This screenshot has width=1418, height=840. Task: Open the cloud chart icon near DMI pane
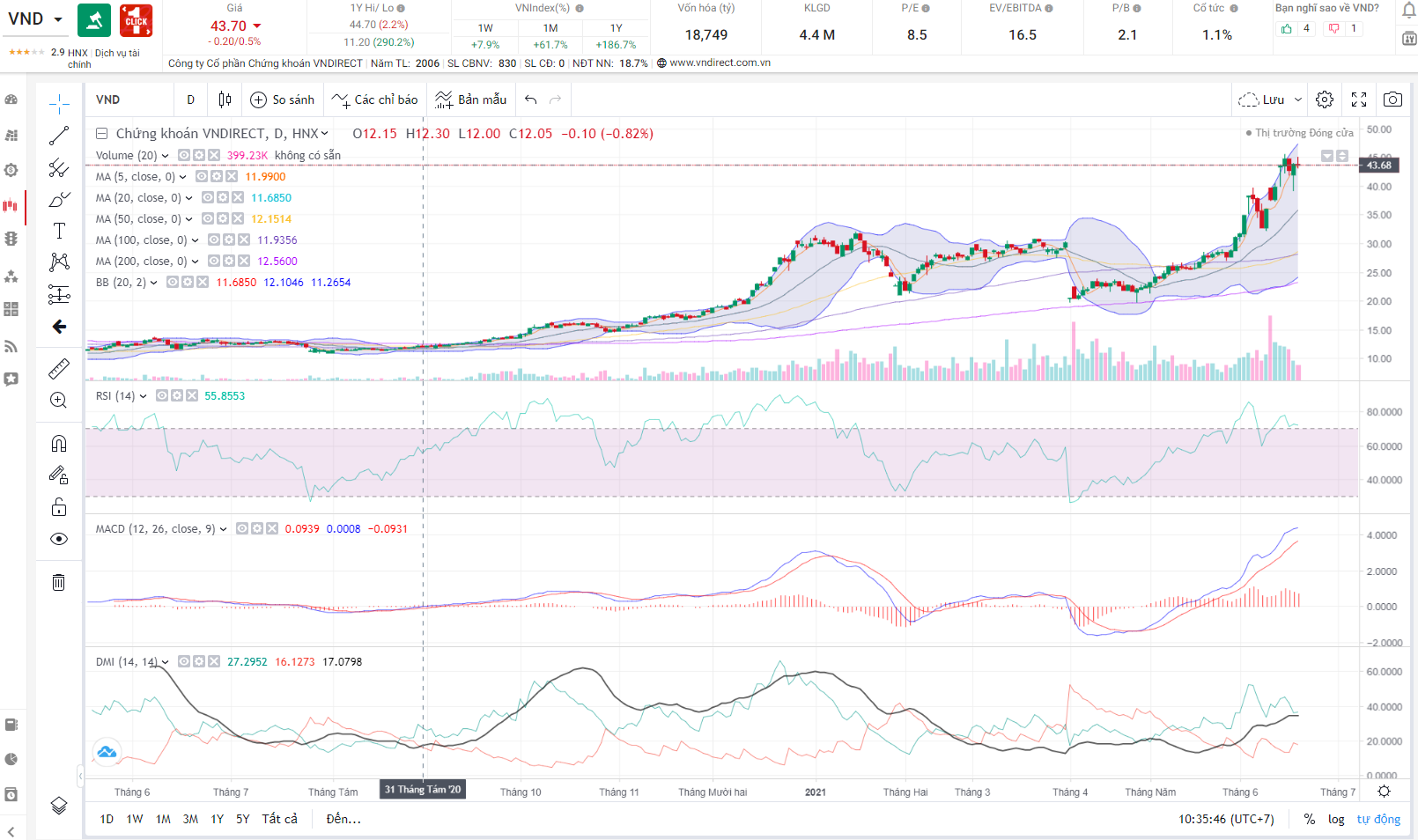click(107, 752)
